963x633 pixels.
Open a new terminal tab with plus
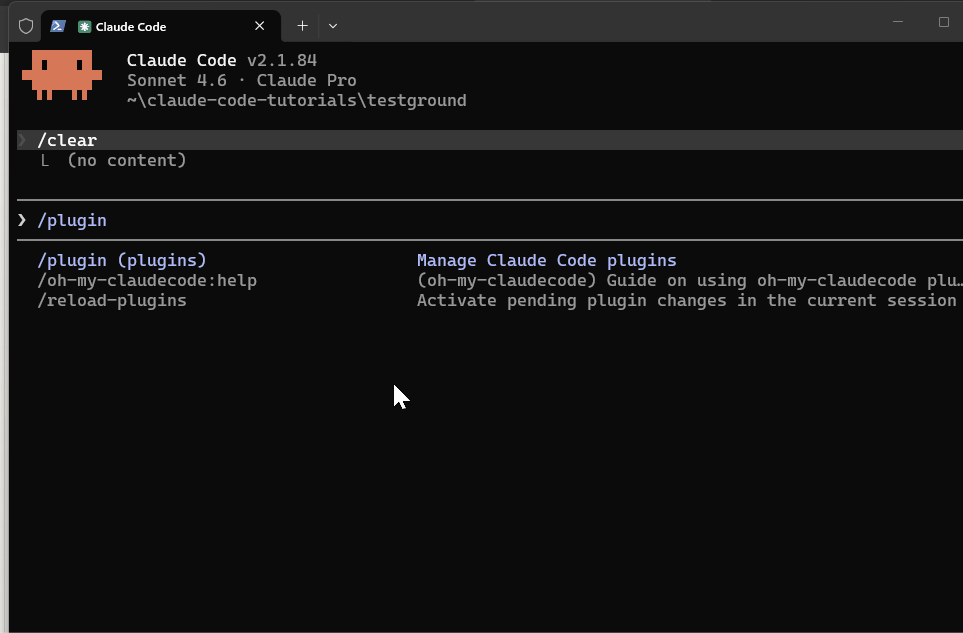(x=302, y=26)
